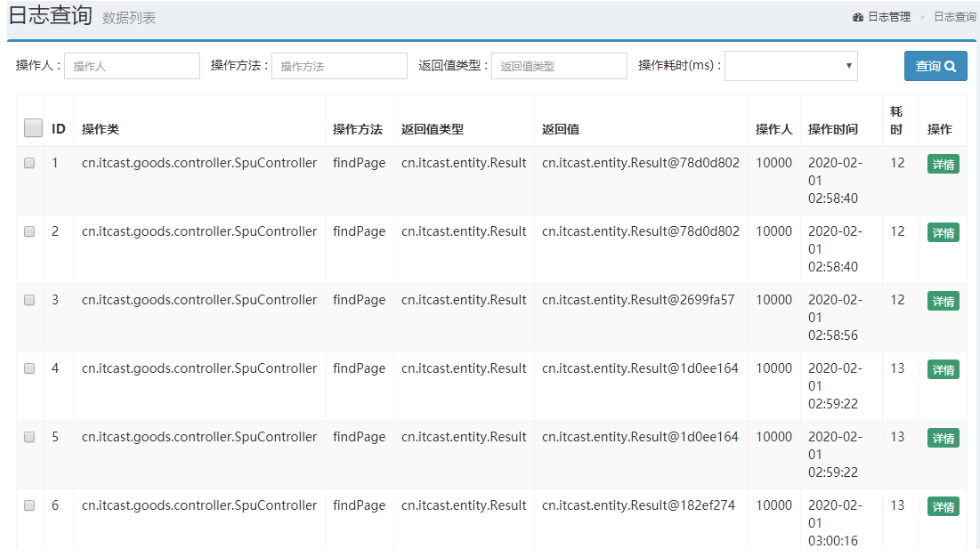
Task: Click the 操作类 column header
Action: [100, 129]
